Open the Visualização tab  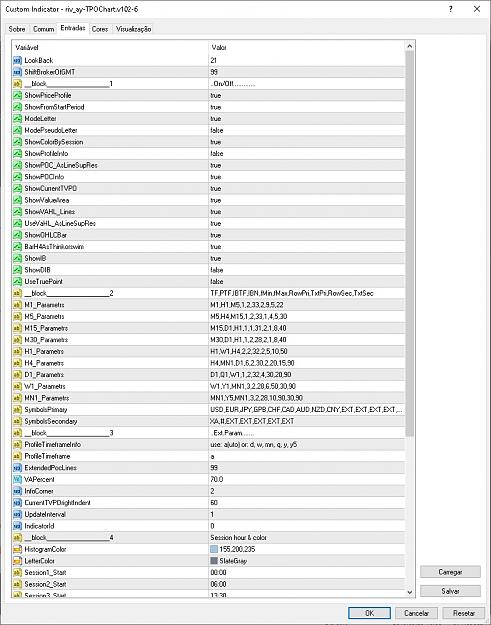point(134,29)
